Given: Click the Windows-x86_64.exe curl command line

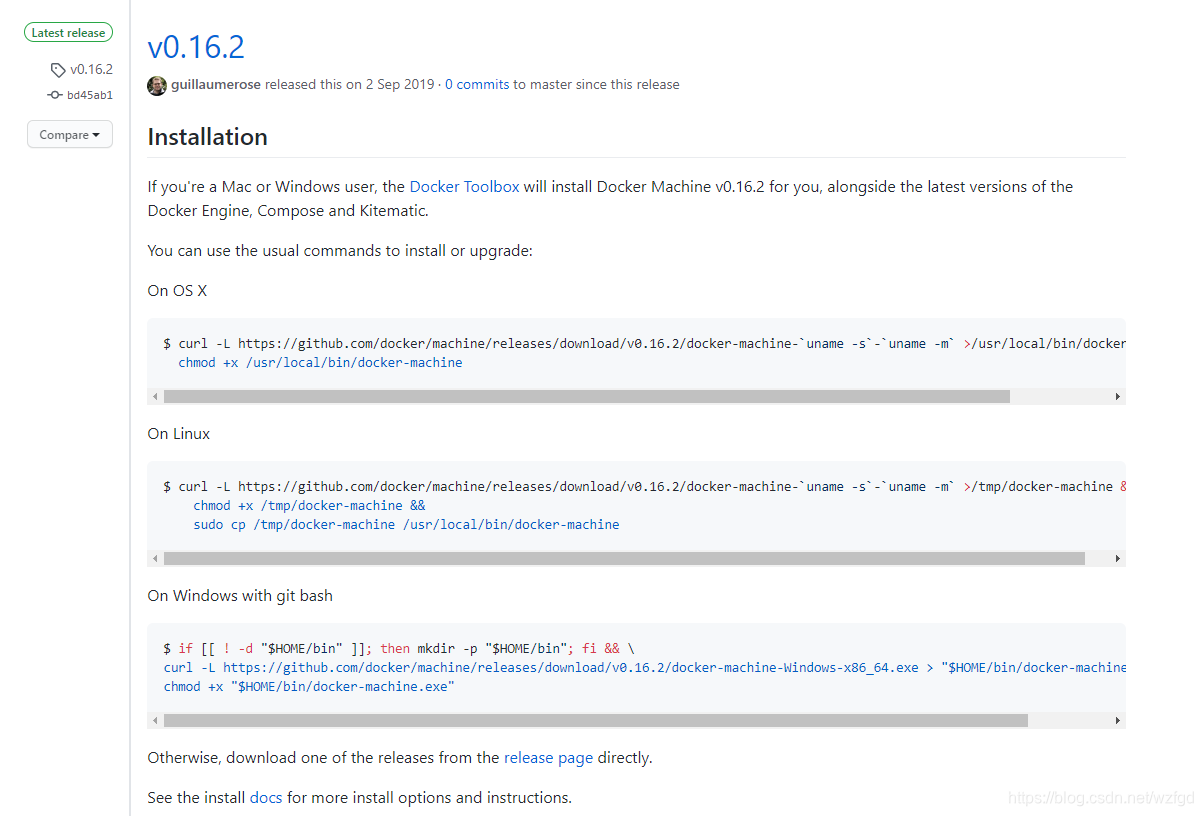Looking at the screenshot, I should [644, 668].
